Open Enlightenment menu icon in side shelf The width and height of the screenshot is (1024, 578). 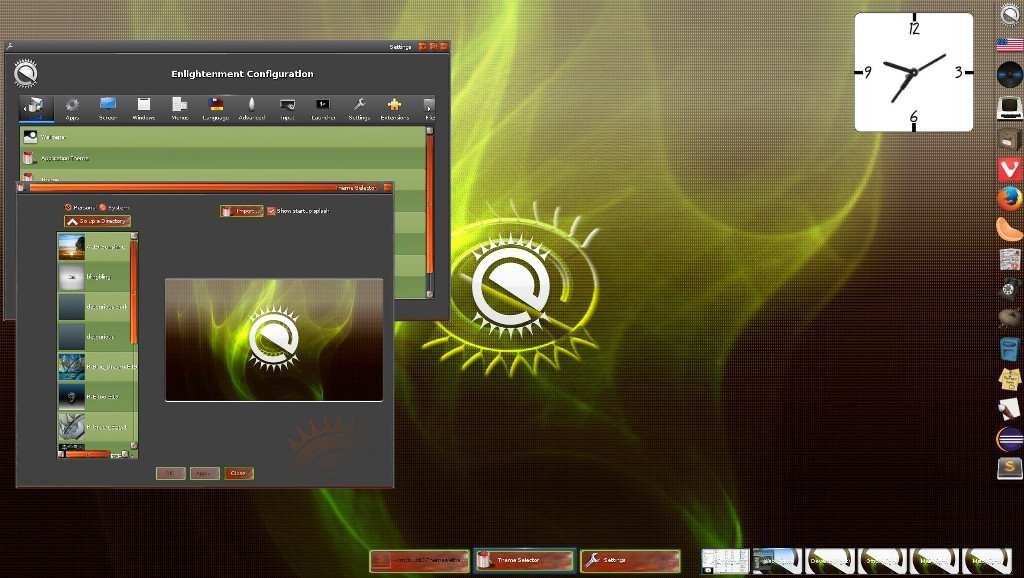coord(1010,14)
